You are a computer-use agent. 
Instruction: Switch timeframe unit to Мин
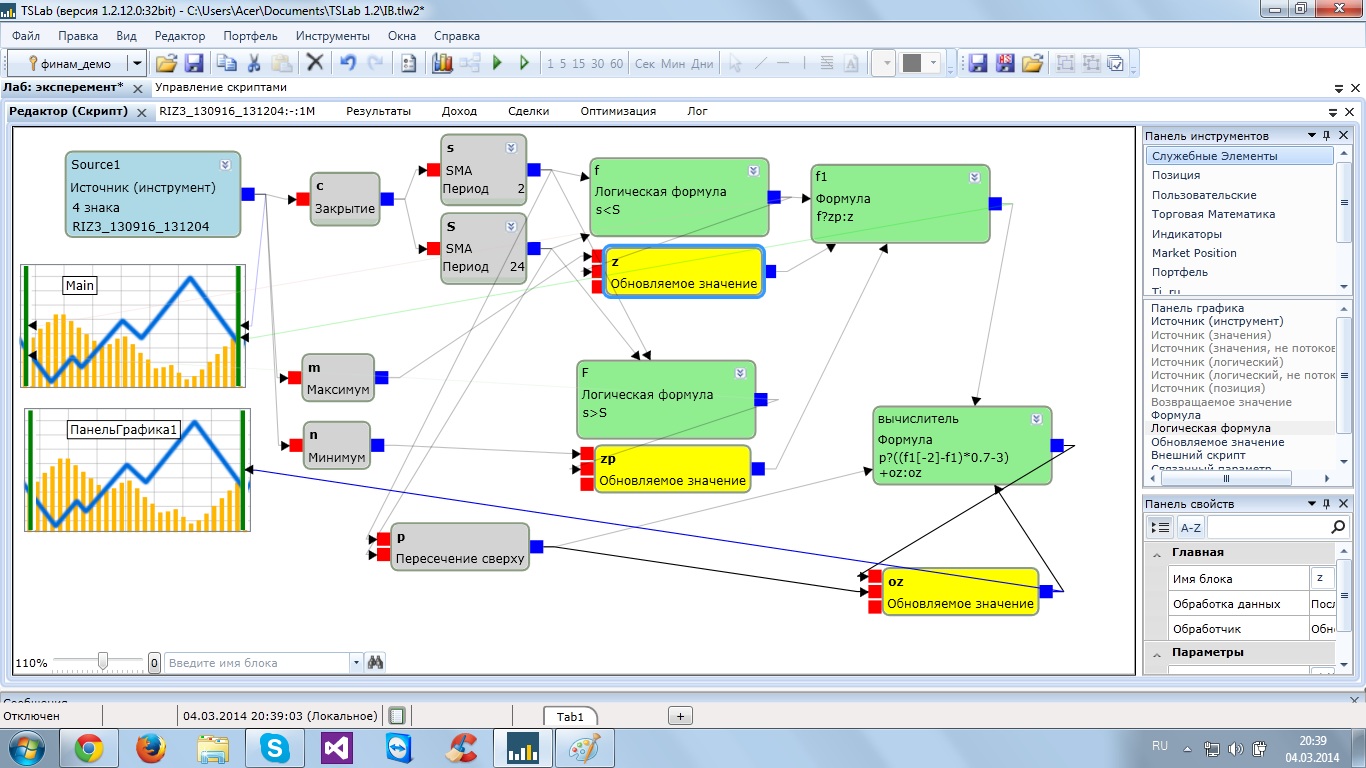(x=674, y=64)
